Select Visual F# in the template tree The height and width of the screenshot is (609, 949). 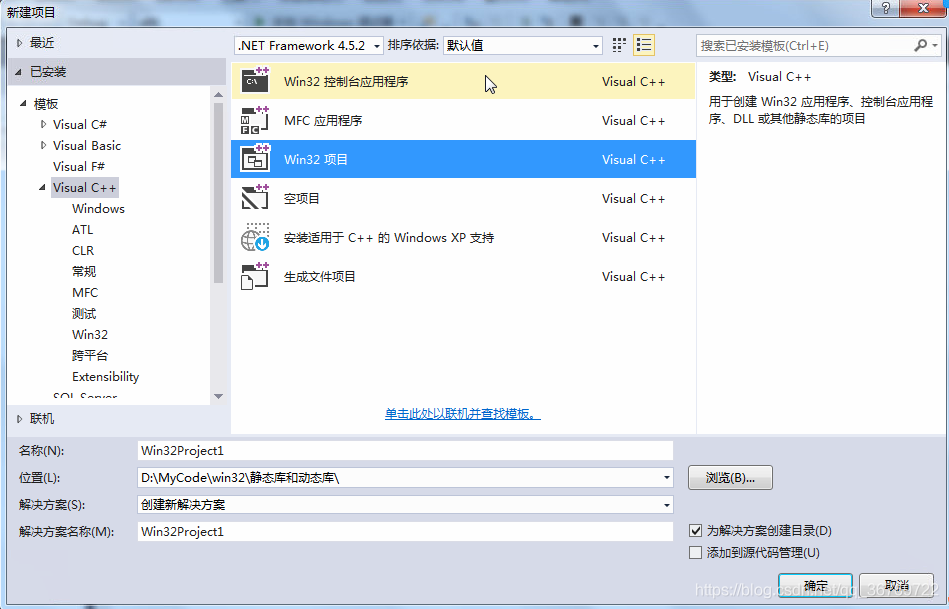pos(79,166)
